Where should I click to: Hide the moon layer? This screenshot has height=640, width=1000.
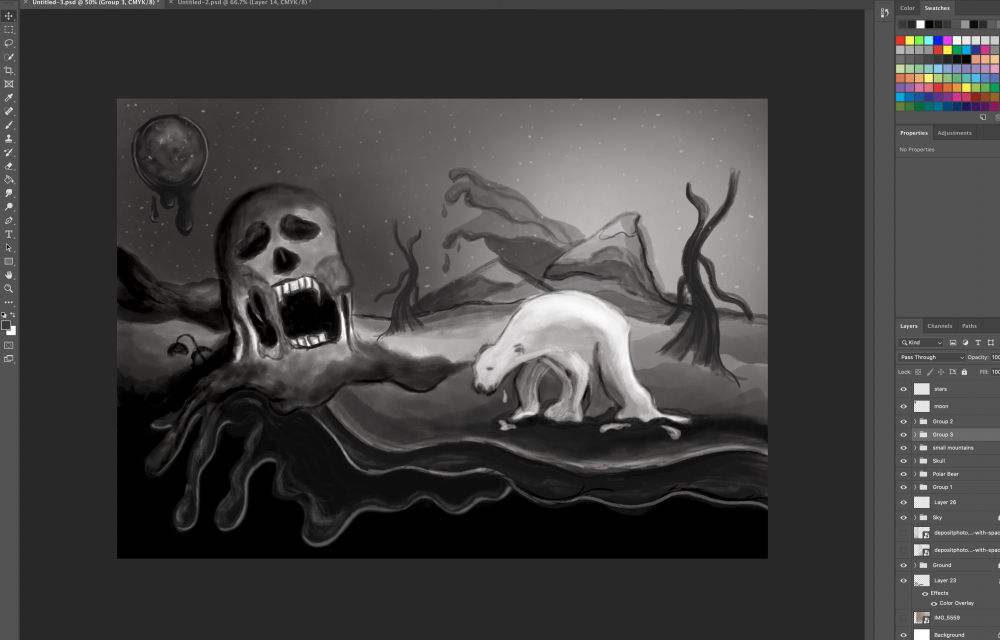click(x=903, y=406)
